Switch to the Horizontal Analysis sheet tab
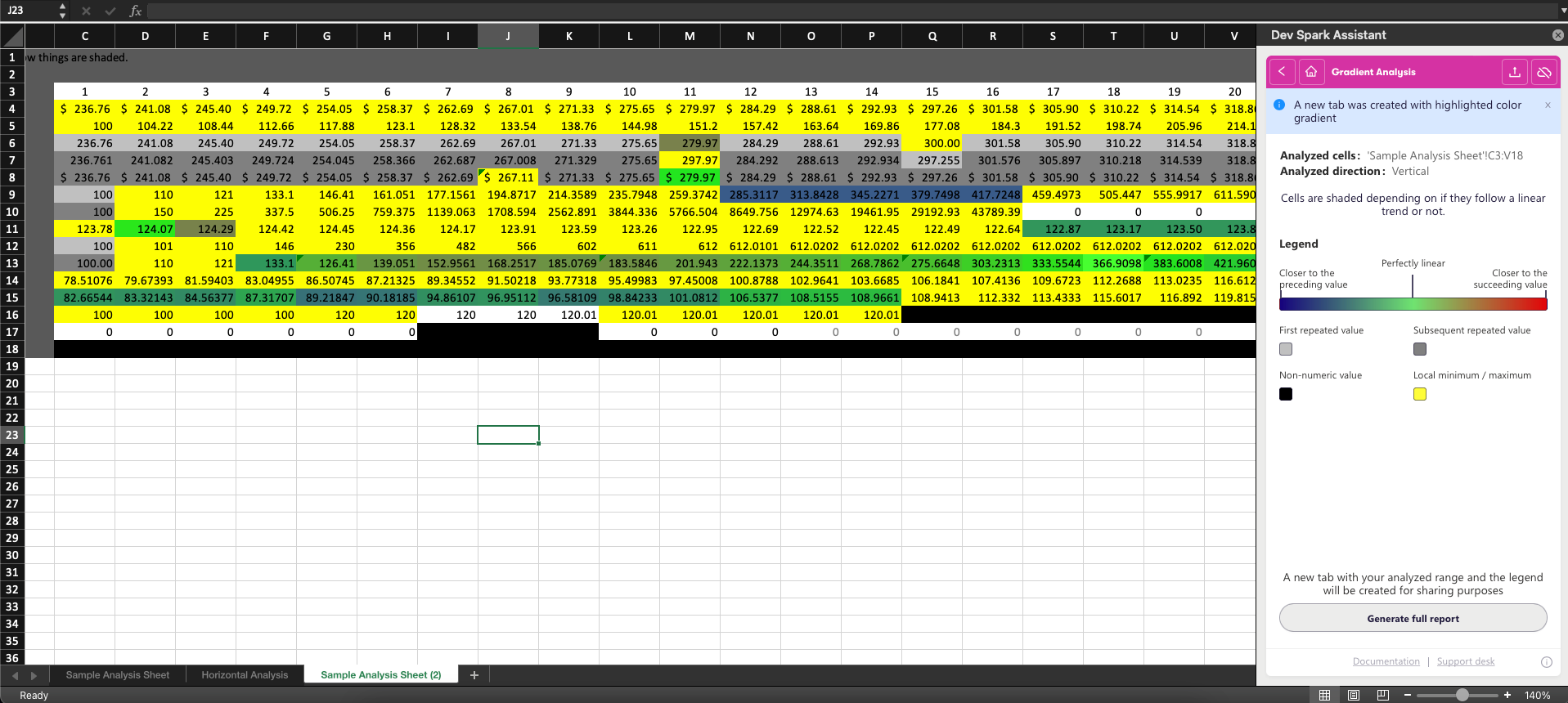The image size is (1568, 703). [245, 675]
